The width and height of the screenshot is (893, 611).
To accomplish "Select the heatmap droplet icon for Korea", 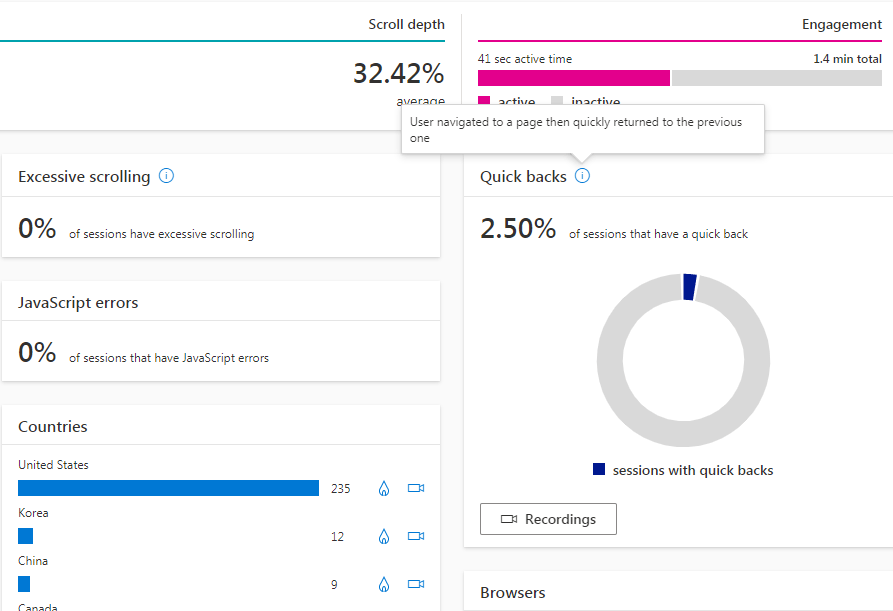I will click(383, 536).
